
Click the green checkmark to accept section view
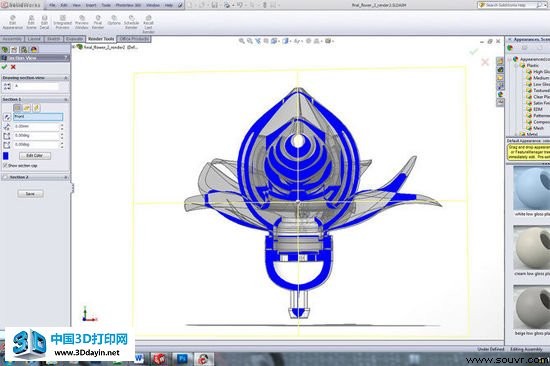click(x=5, y=67)
